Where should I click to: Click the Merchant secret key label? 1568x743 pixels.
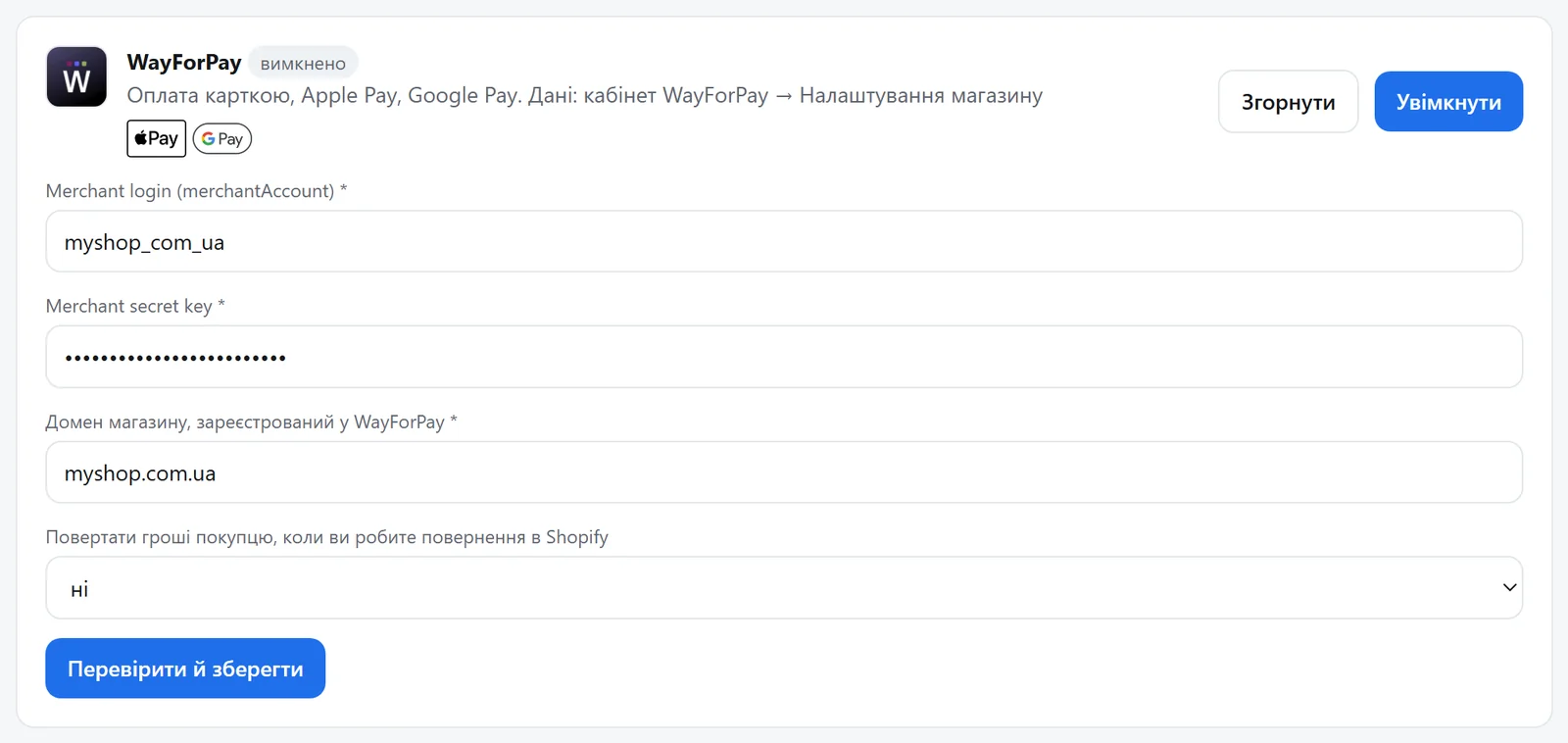tap(135, 306)
